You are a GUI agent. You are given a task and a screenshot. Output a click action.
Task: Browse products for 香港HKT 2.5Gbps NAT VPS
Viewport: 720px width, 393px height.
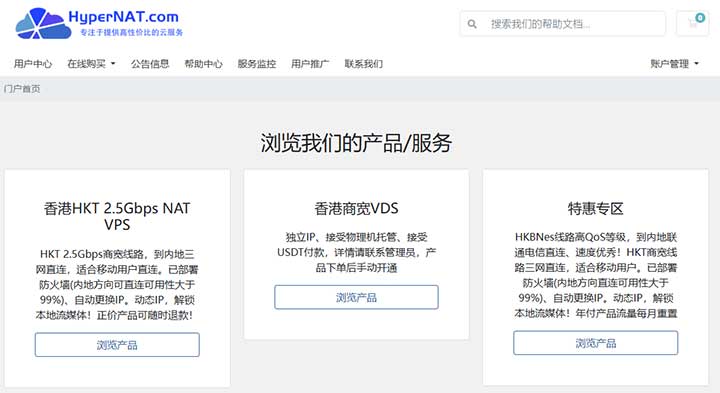coord(117,345)
